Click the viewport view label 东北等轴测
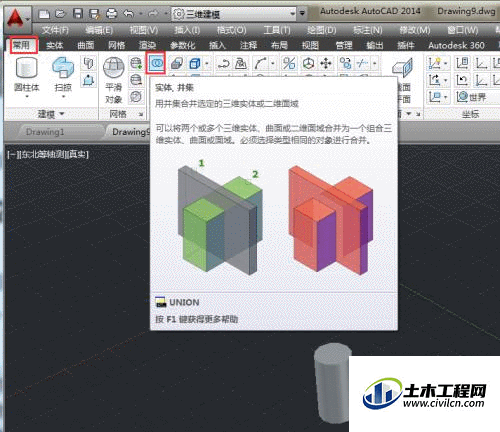500x432 pixels. point(42,154)
